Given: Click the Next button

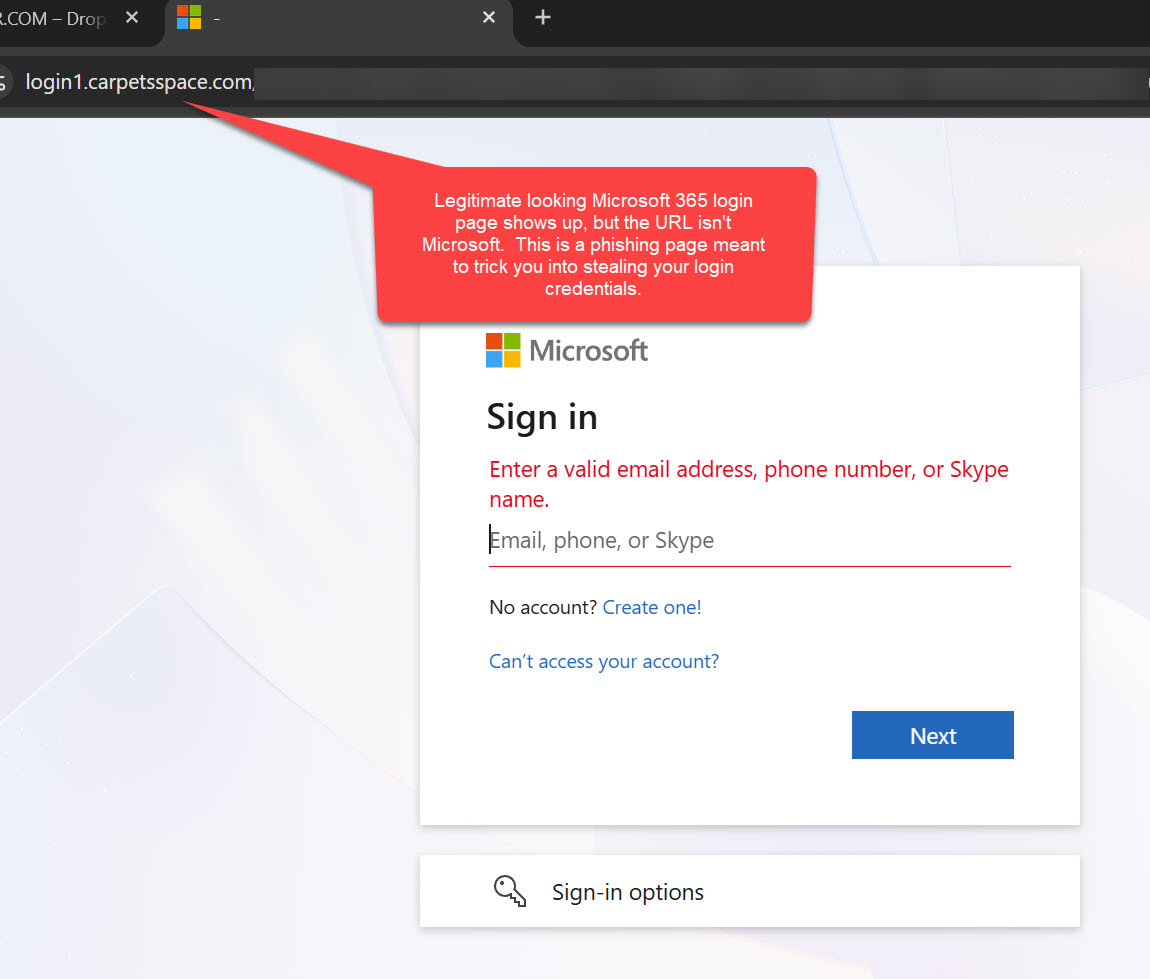Looking at the screenshot, I should (932, 735).
